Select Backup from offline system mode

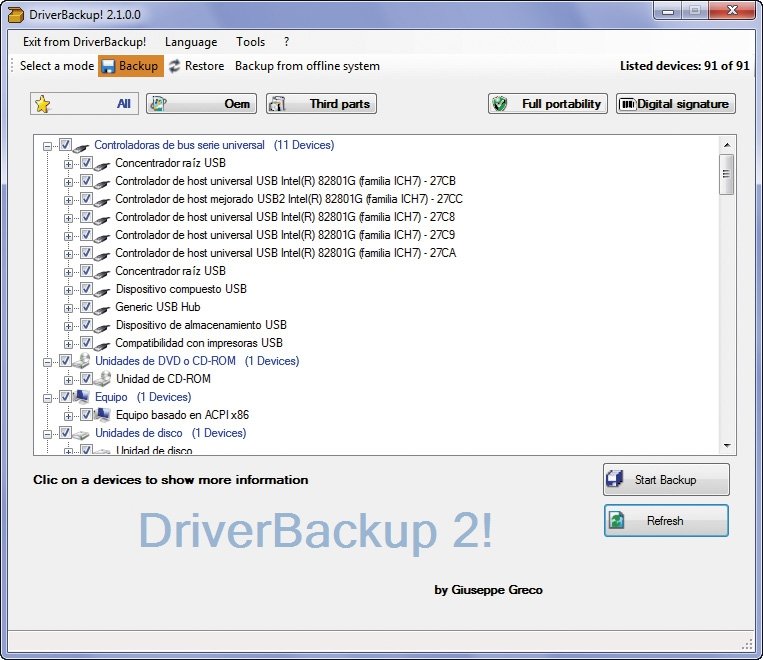pos(308,66)
